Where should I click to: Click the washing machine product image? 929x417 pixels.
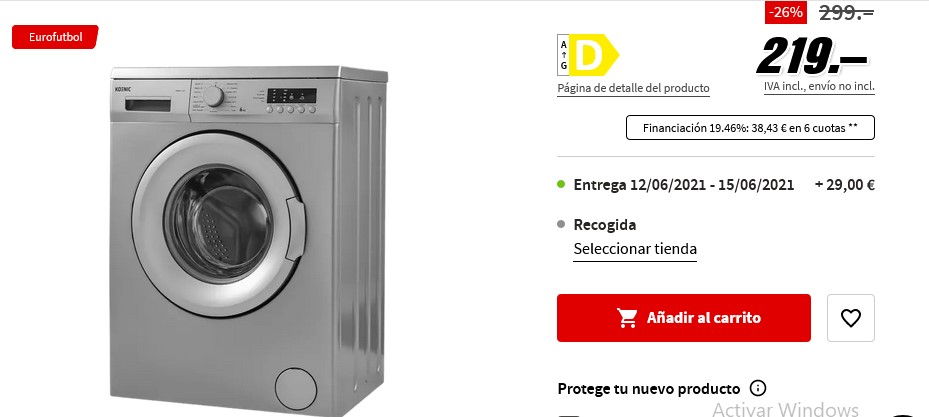pos(249,240)
